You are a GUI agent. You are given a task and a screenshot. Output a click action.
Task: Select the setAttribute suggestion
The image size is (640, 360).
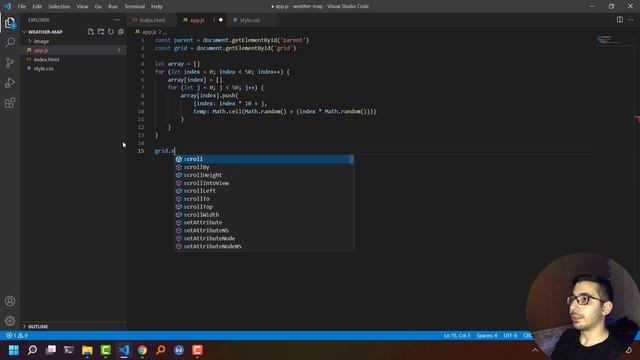[x=264, y=222]
